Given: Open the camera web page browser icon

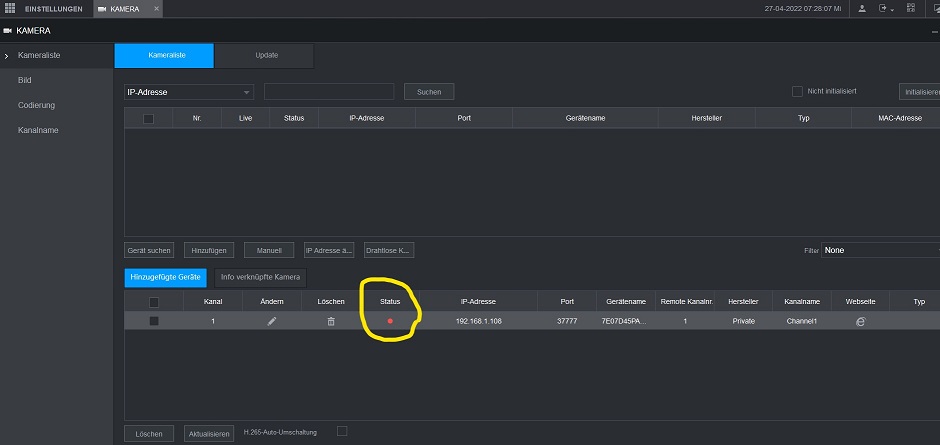Looking at the screenshot, I should (x=860, y=321).
